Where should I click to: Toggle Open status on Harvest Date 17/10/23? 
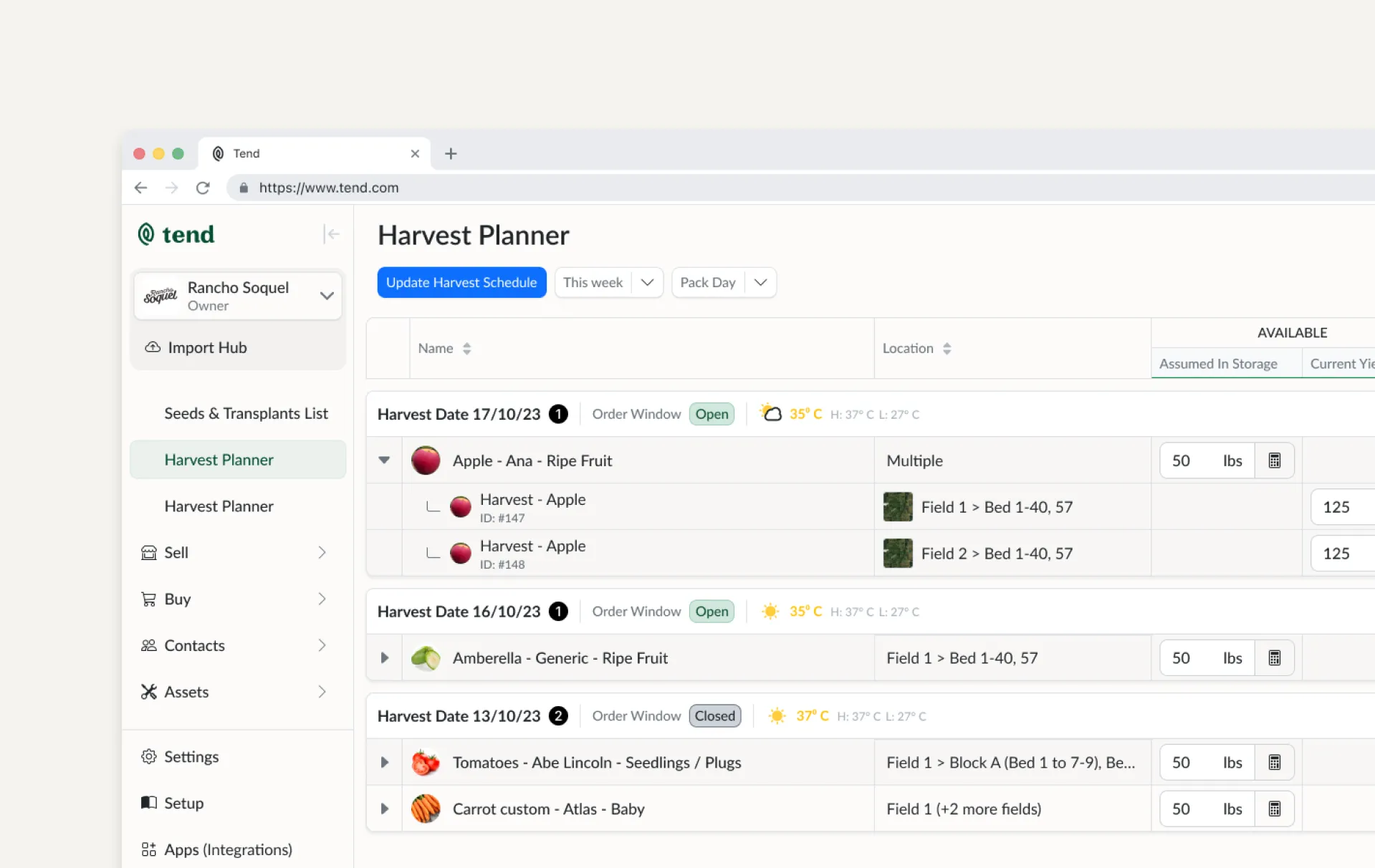711,413
